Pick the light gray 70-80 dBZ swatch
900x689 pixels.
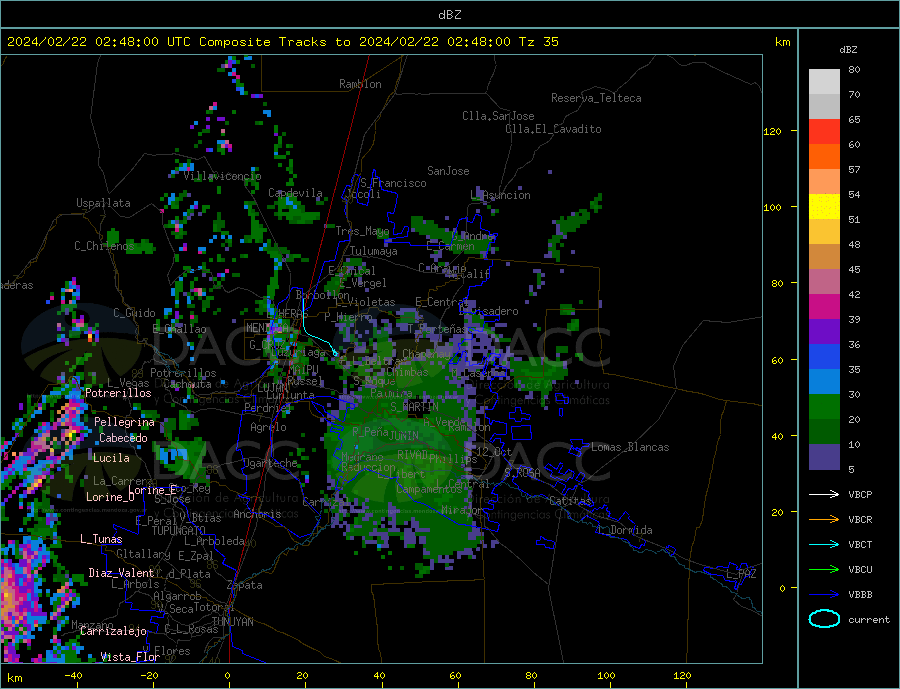tap(824, 82)
